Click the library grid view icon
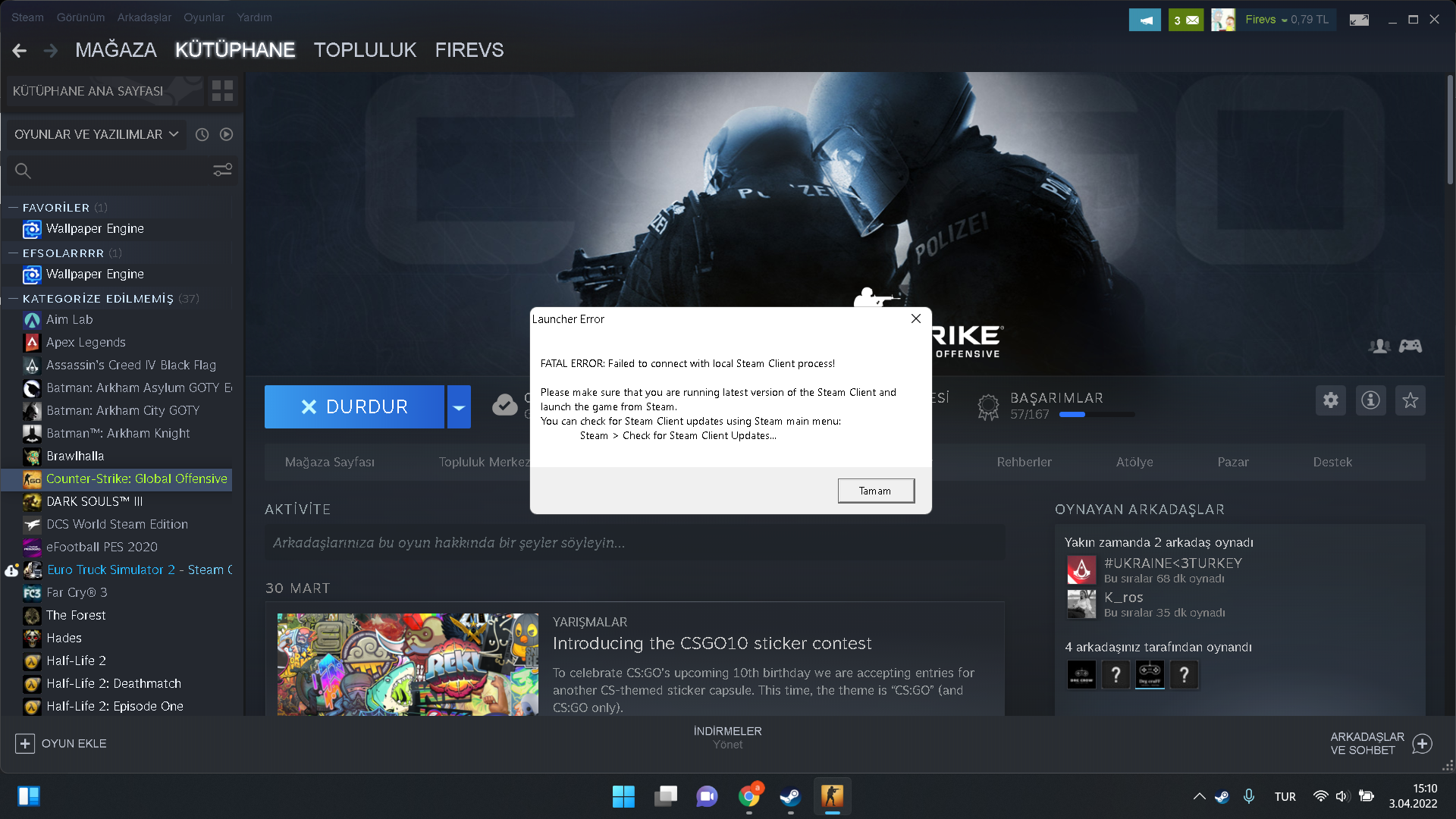The width and height of the screenshot is (1456, 819). coord(222,91)
